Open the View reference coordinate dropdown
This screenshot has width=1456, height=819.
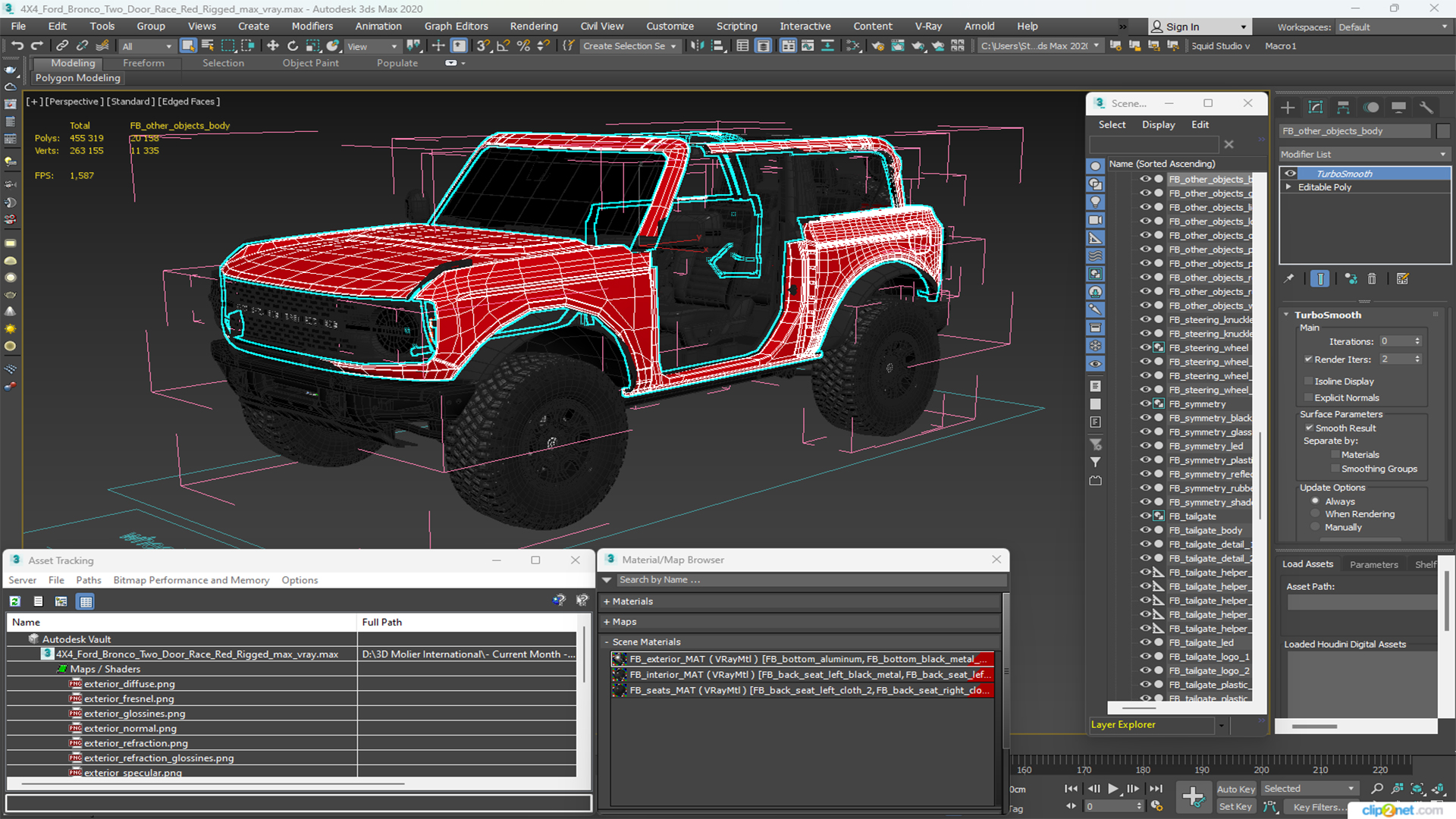pos(372,46)
